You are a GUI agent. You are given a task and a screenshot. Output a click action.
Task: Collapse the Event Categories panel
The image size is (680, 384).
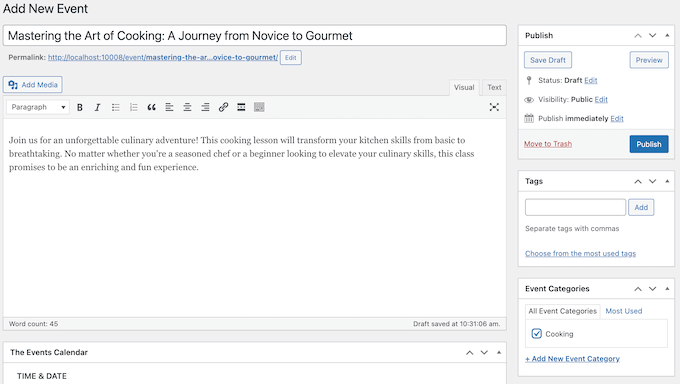click(667, 289)
